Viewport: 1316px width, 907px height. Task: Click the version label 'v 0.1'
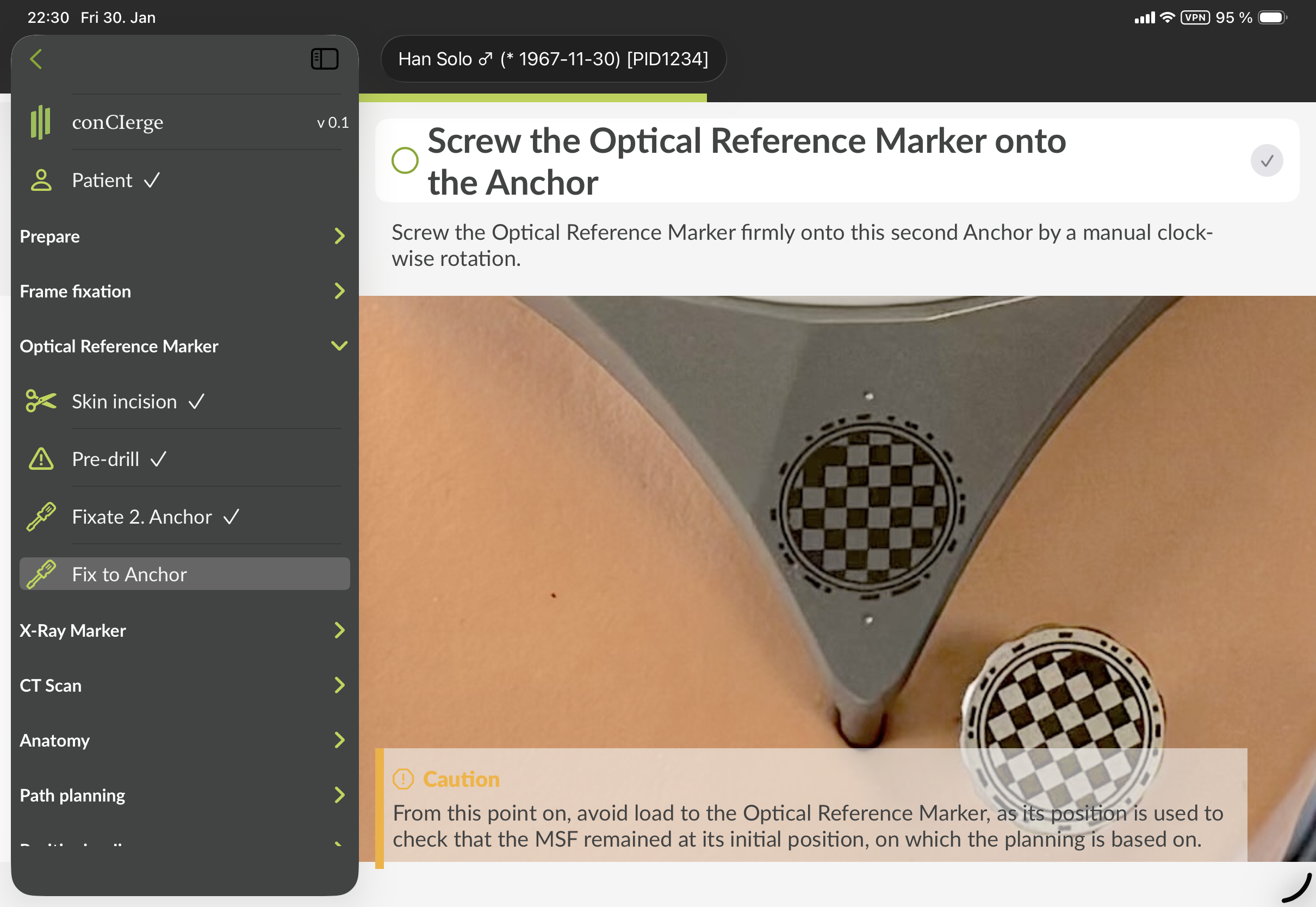(x=333, y=122)
